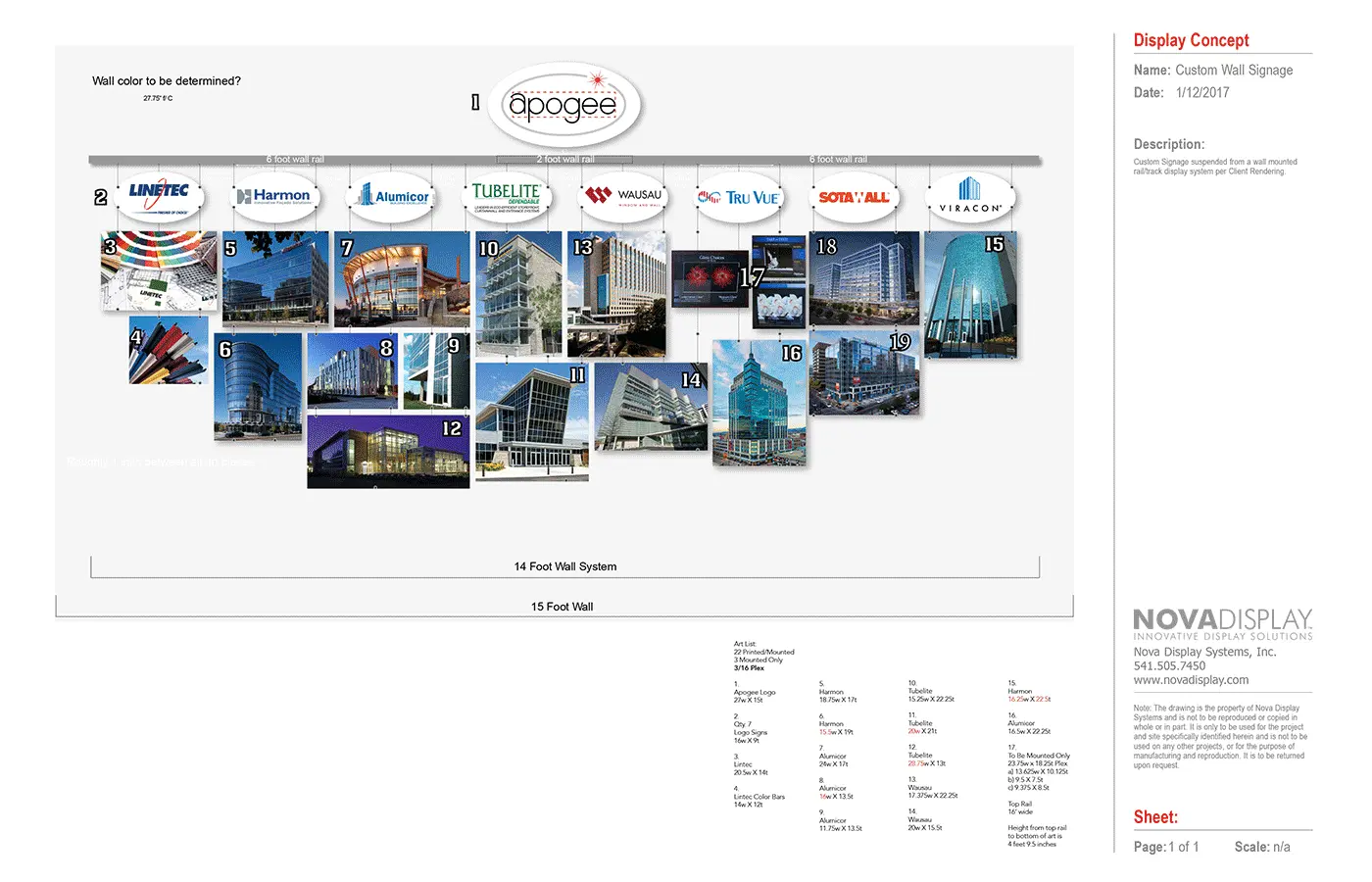This screenshot has width=1372, height=882.
Task: Select the Sotawall logo sign
Action: point(855,196)
